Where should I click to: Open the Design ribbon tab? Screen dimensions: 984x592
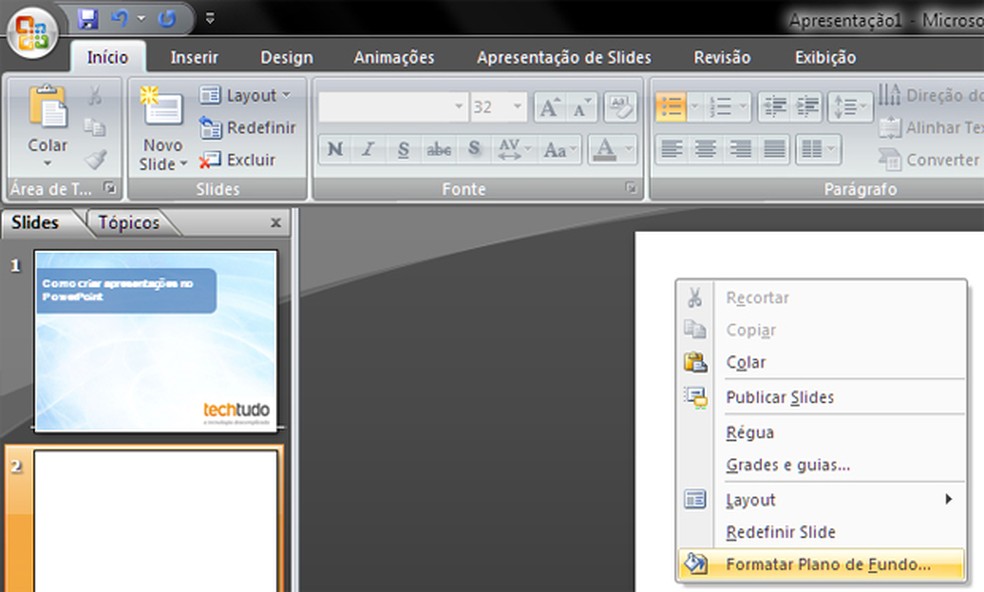[286, 57]
